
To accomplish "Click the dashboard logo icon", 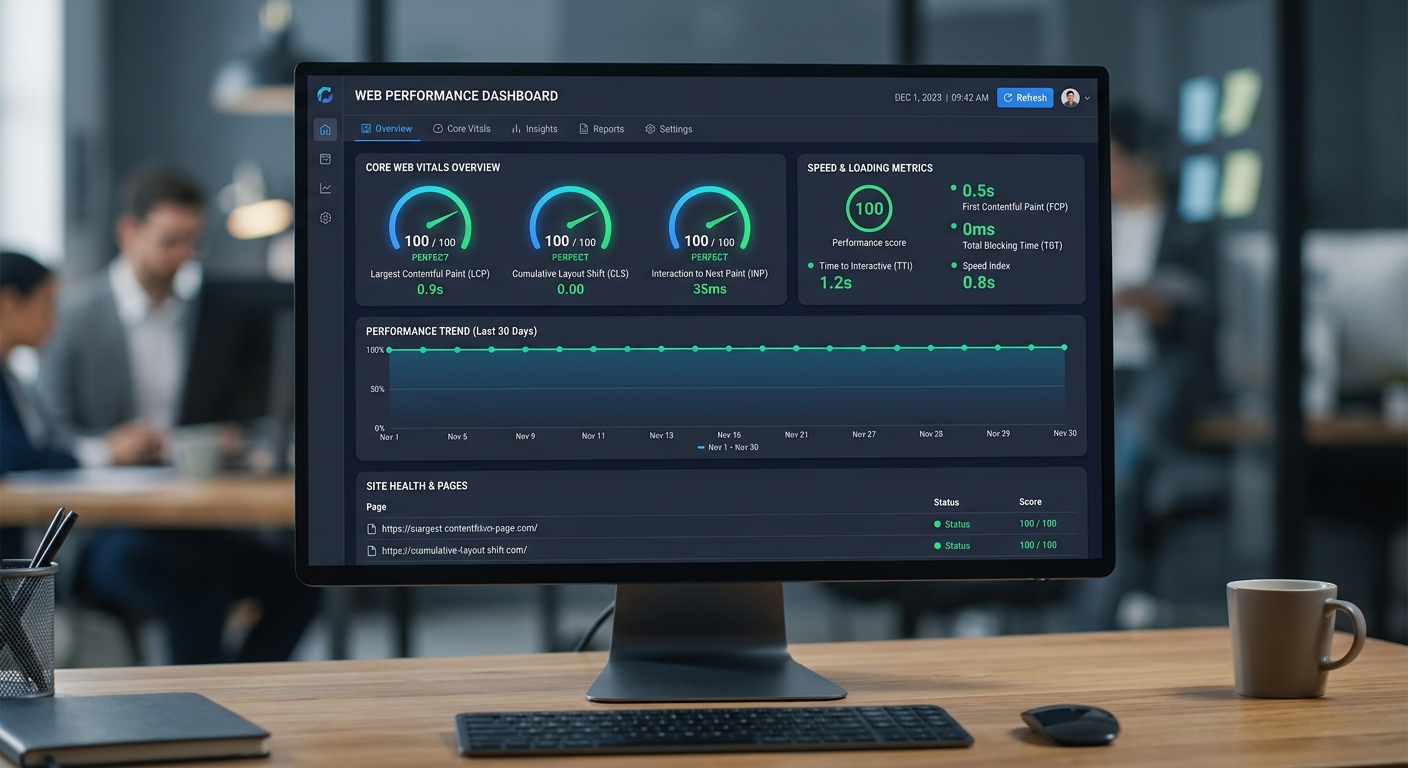I will [325, 95].
